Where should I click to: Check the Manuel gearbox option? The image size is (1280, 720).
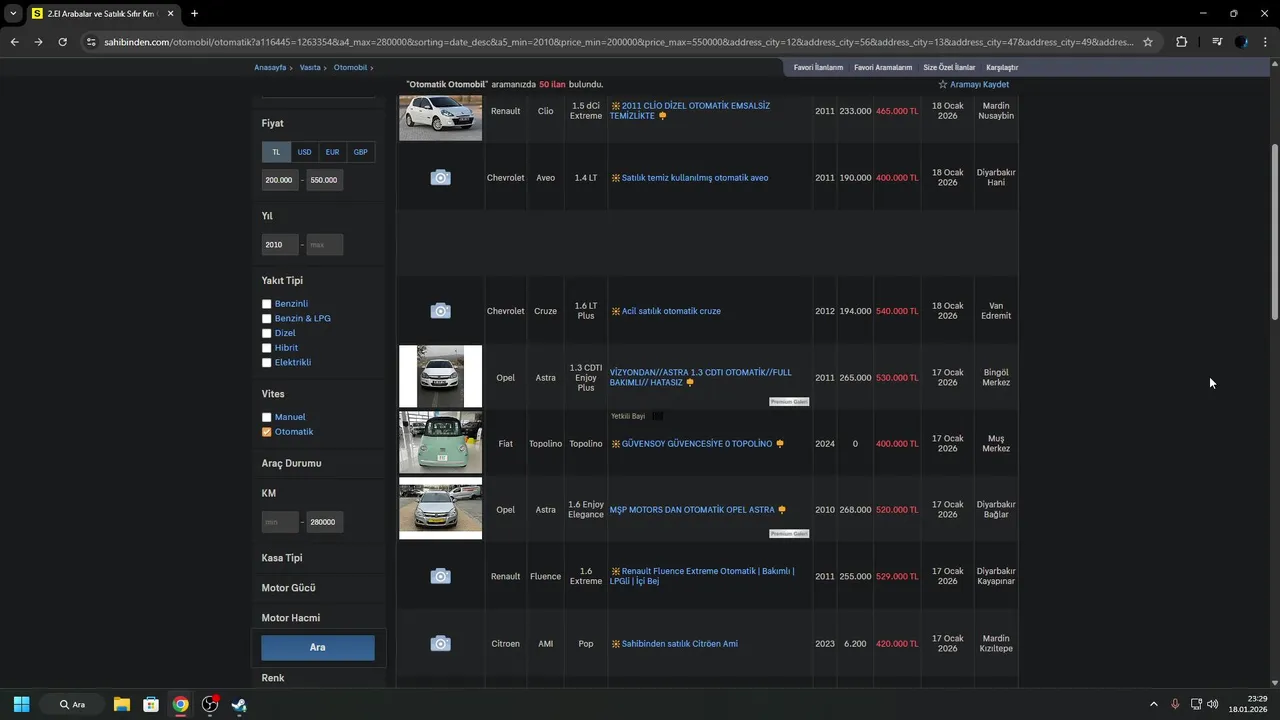click(x=267, y=417)
